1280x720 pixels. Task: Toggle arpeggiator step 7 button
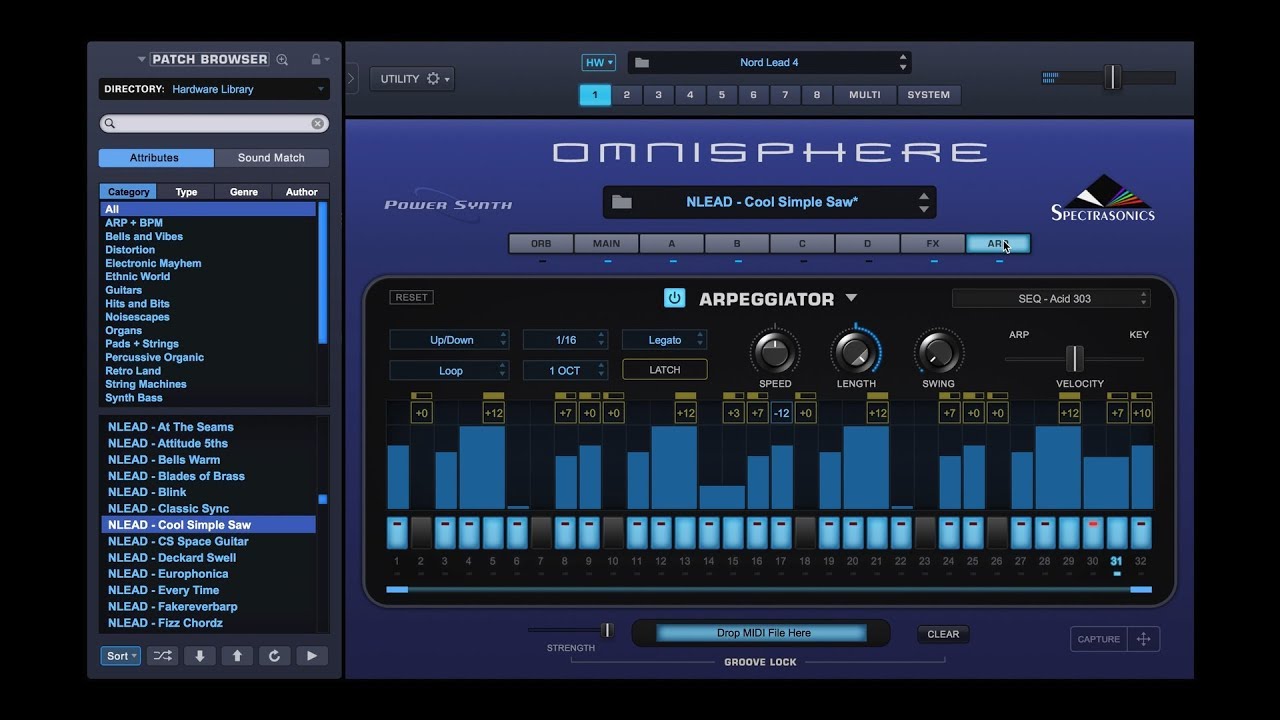coord(541,532)
